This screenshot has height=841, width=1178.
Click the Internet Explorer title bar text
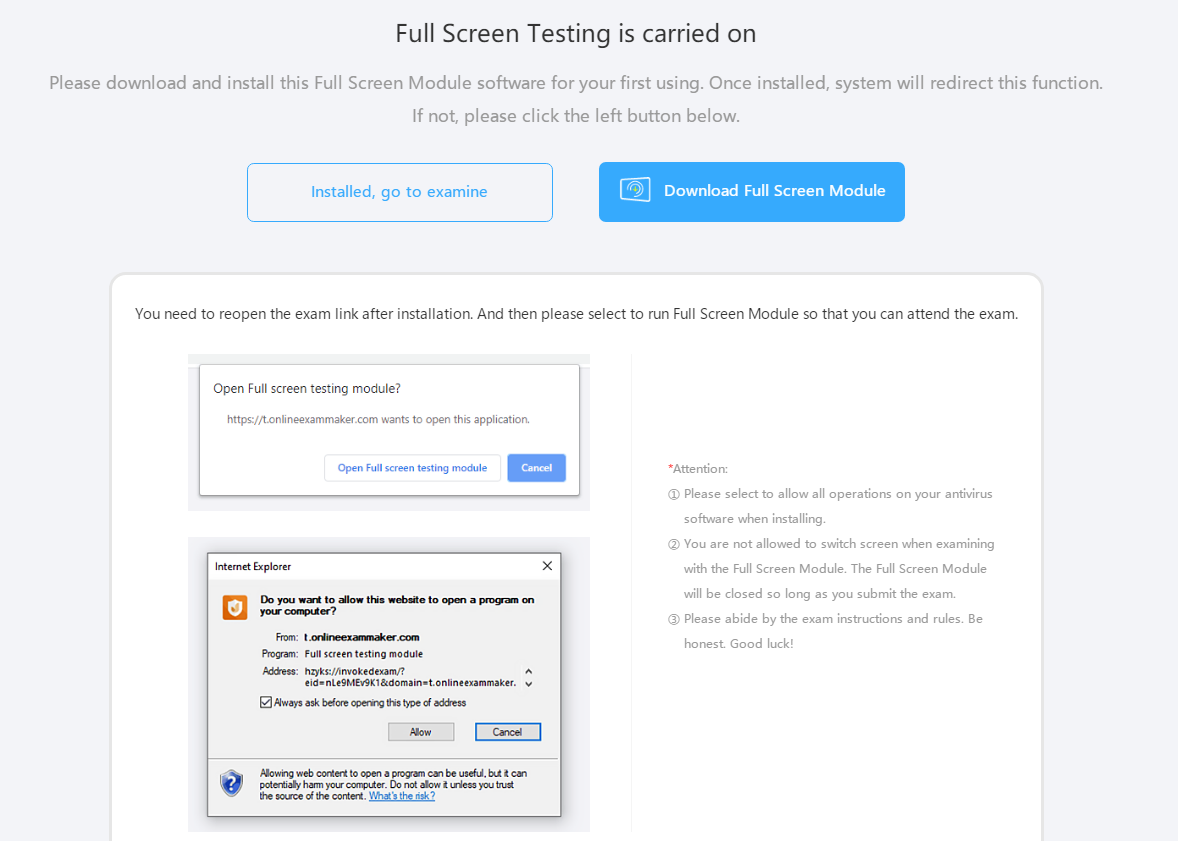point(253,567)
